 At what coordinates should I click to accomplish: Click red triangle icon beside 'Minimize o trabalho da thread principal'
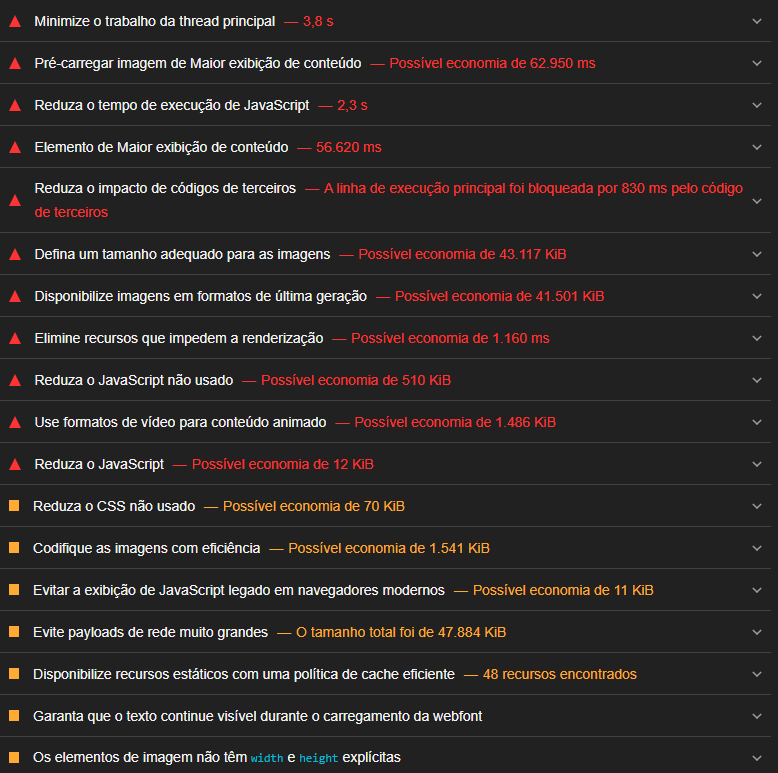[15, 21]
